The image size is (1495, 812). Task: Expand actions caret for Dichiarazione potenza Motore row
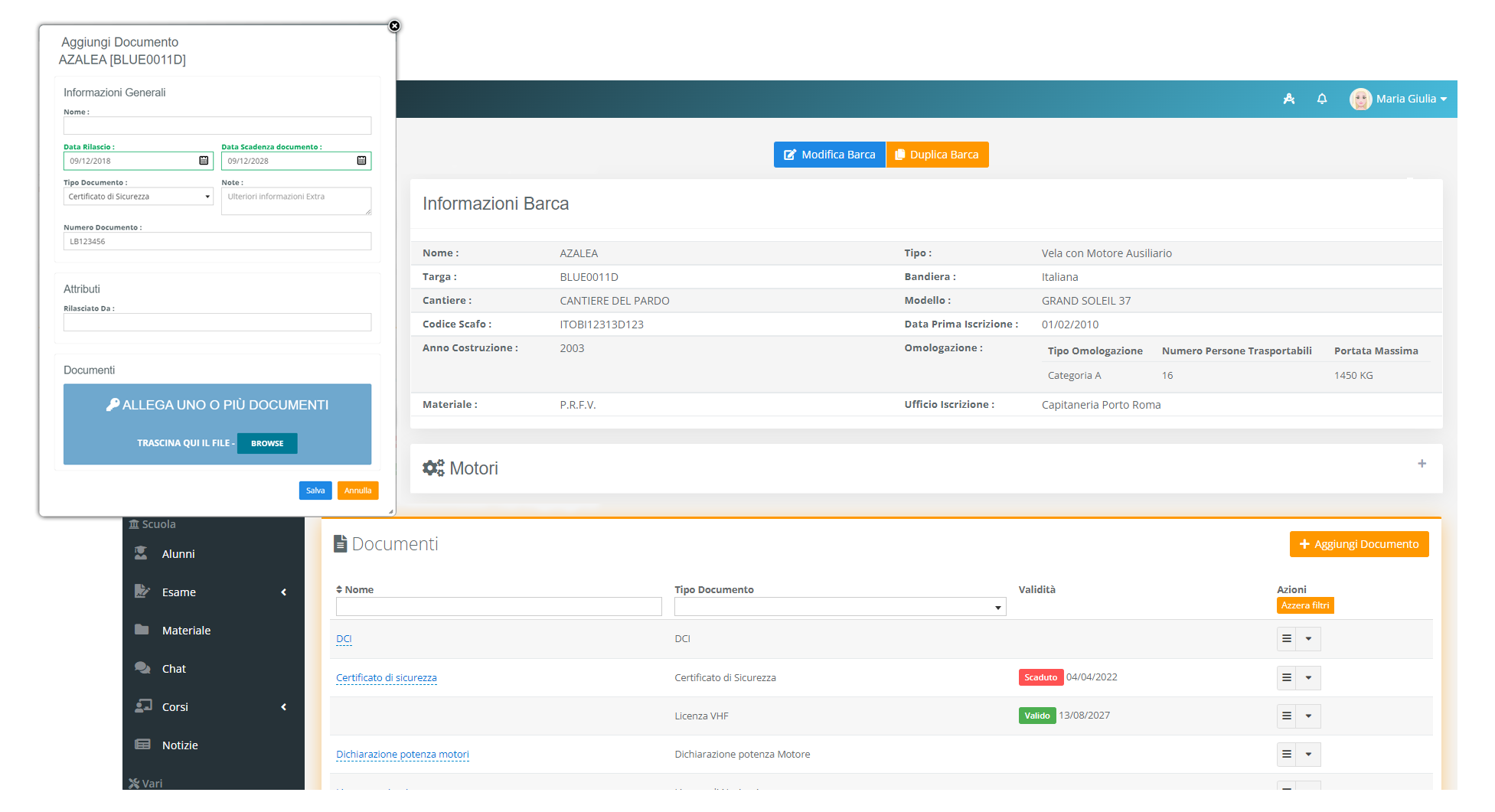(1309, 755)
